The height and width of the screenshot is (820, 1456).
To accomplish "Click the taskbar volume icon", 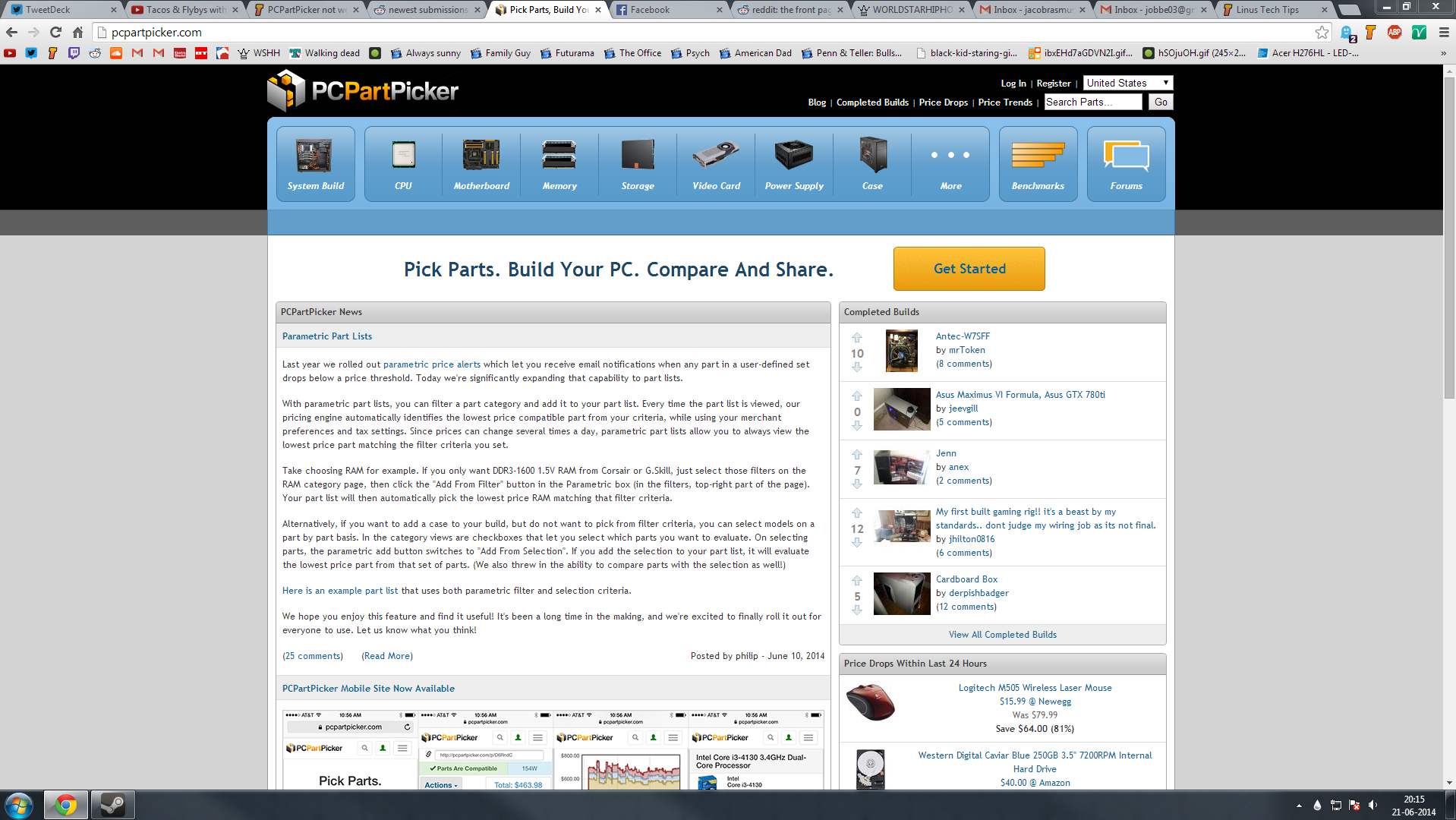I will [x=1372, y=805].
